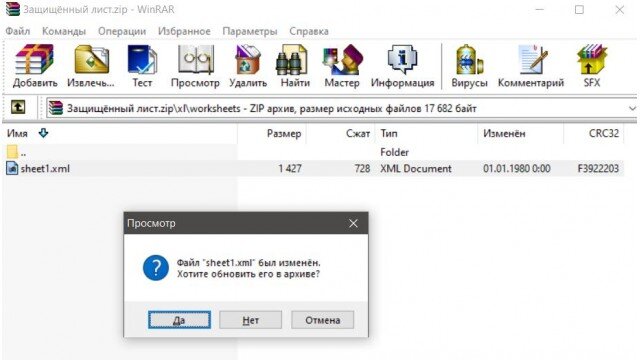Open the Операции menu

tap(122, 31)
